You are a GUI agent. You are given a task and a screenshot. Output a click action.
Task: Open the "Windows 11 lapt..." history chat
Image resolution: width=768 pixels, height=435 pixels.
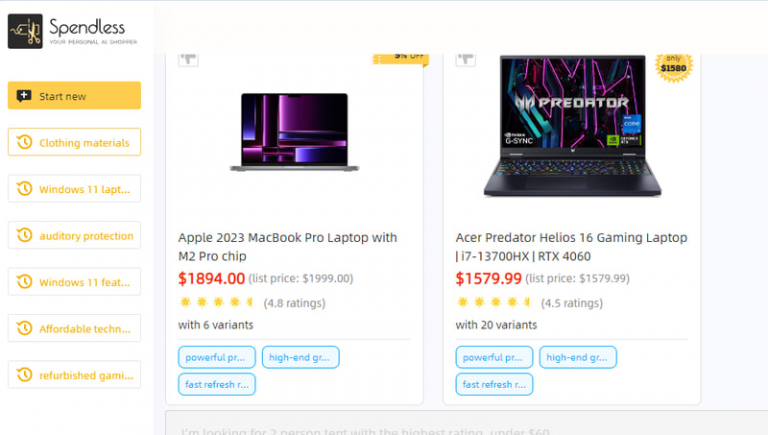[74, 189]
